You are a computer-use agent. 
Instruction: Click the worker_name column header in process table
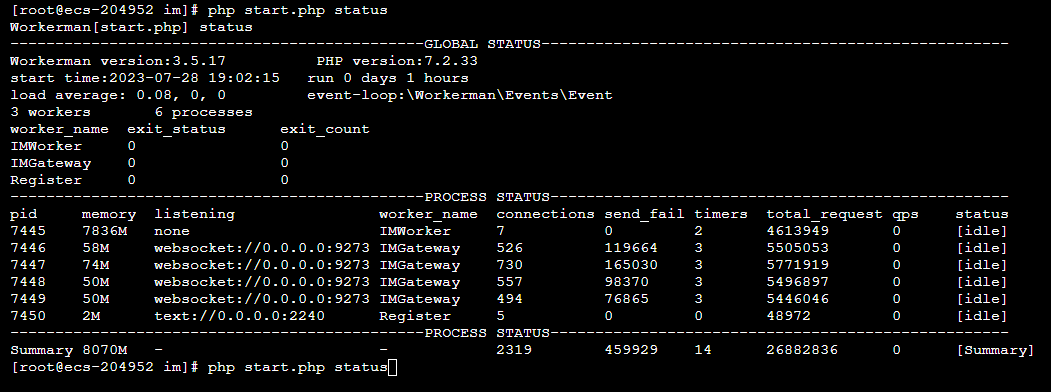pyautogui.click(x=428, y=214)
